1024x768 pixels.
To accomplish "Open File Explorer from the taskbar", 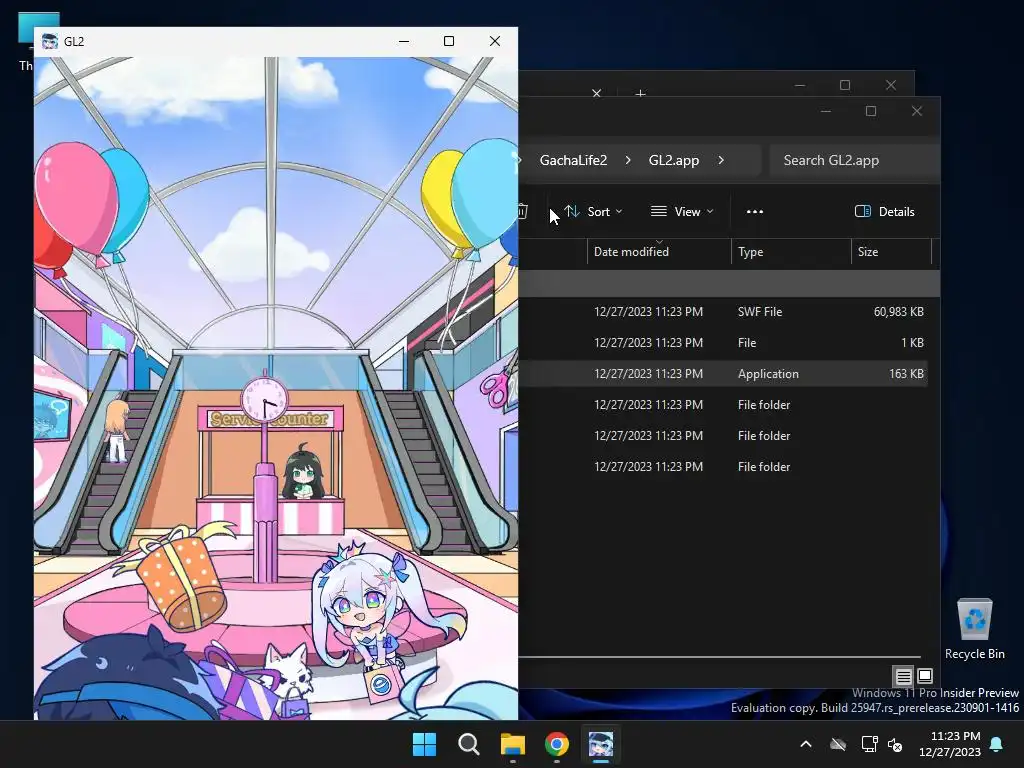I will click(x=513, y=744).
